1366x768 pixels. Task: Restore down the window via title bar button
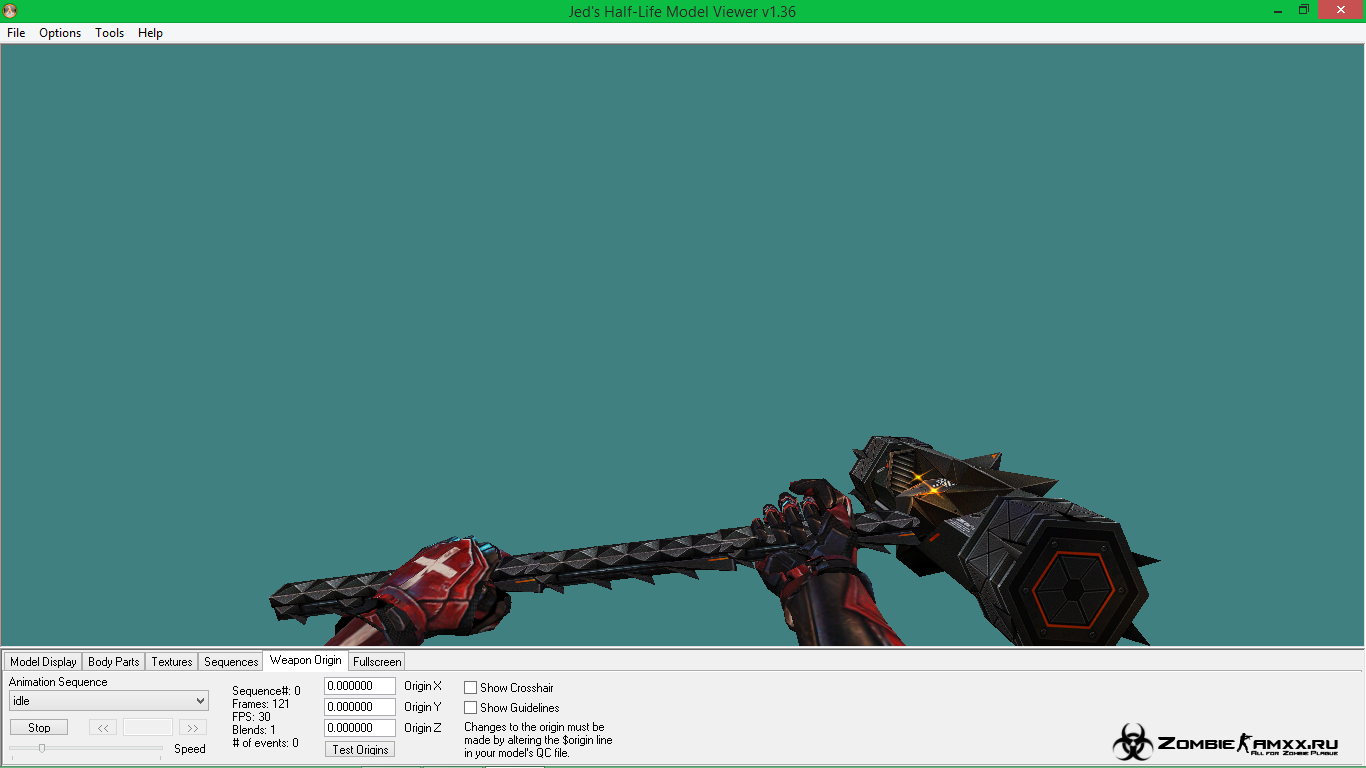point(1304,10)
